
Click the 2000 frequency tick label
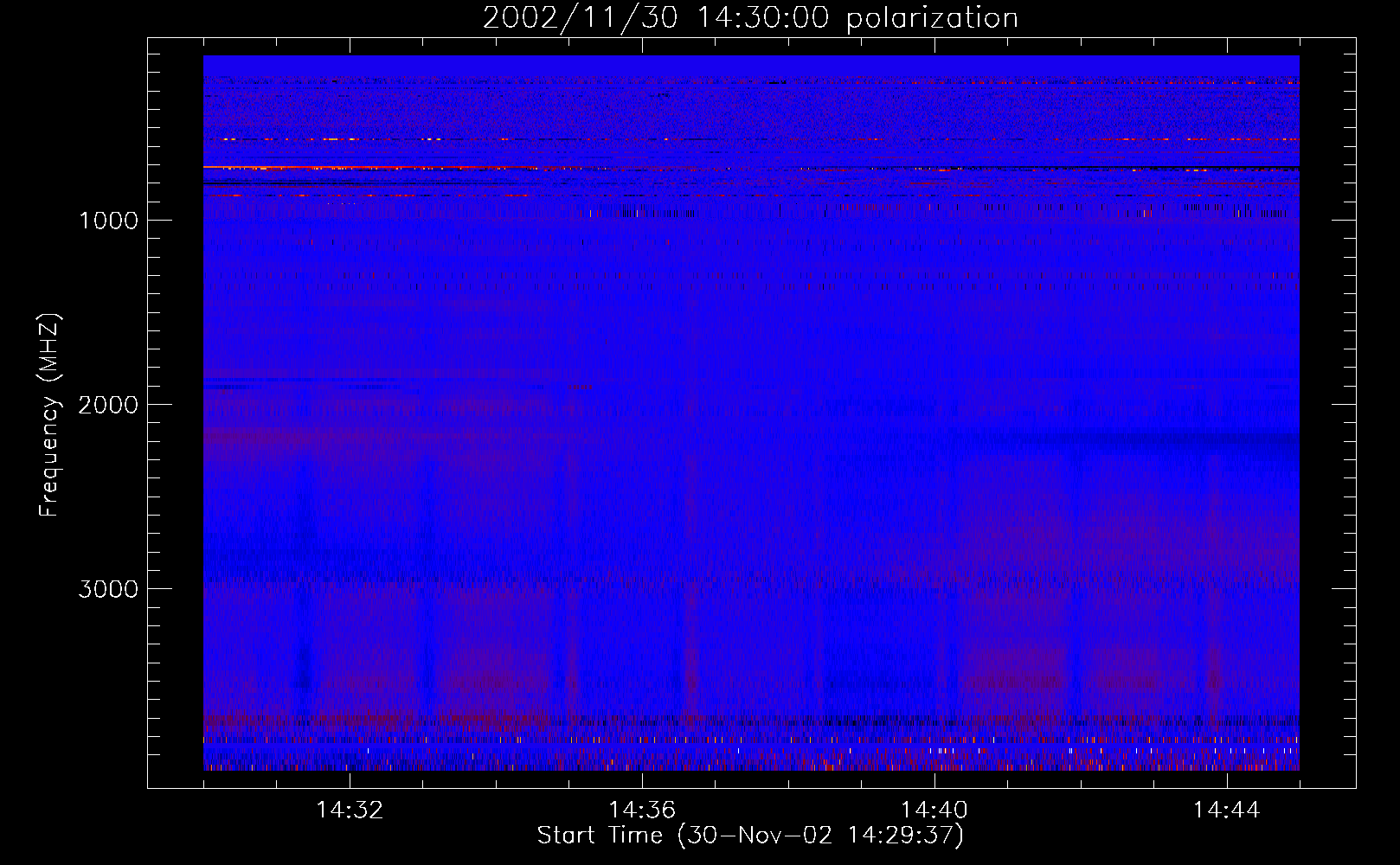click(108, 405)
